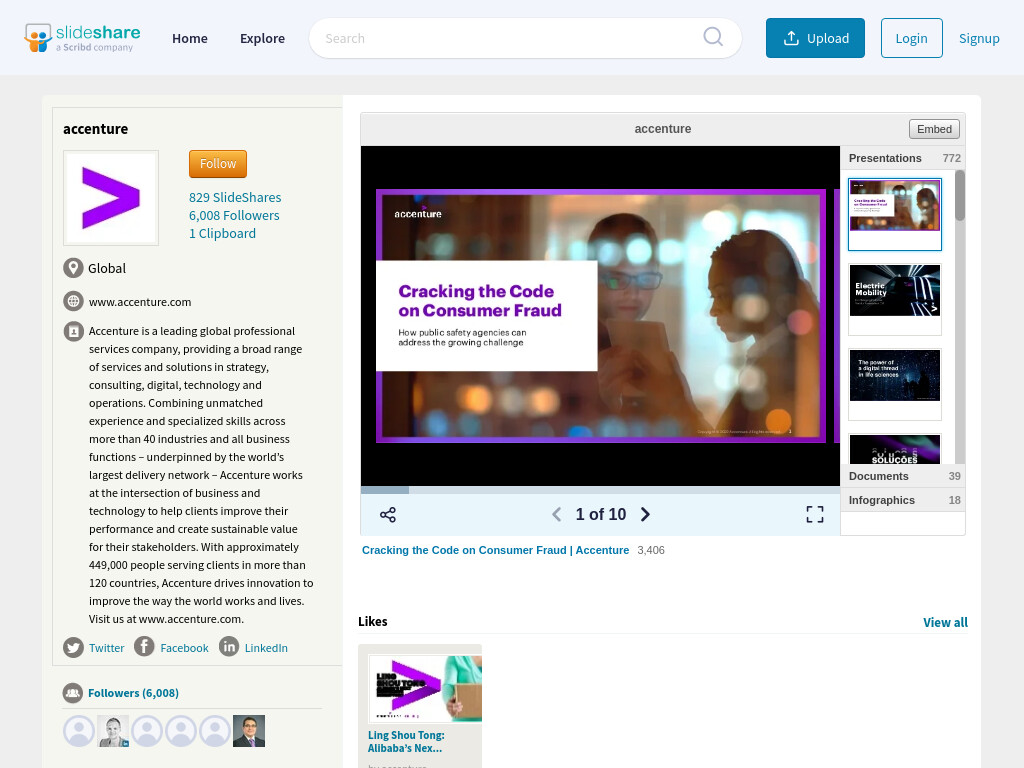This screenshot has width=1024, height=768.
Task: Open the Signup link
Action: [979, 38]
